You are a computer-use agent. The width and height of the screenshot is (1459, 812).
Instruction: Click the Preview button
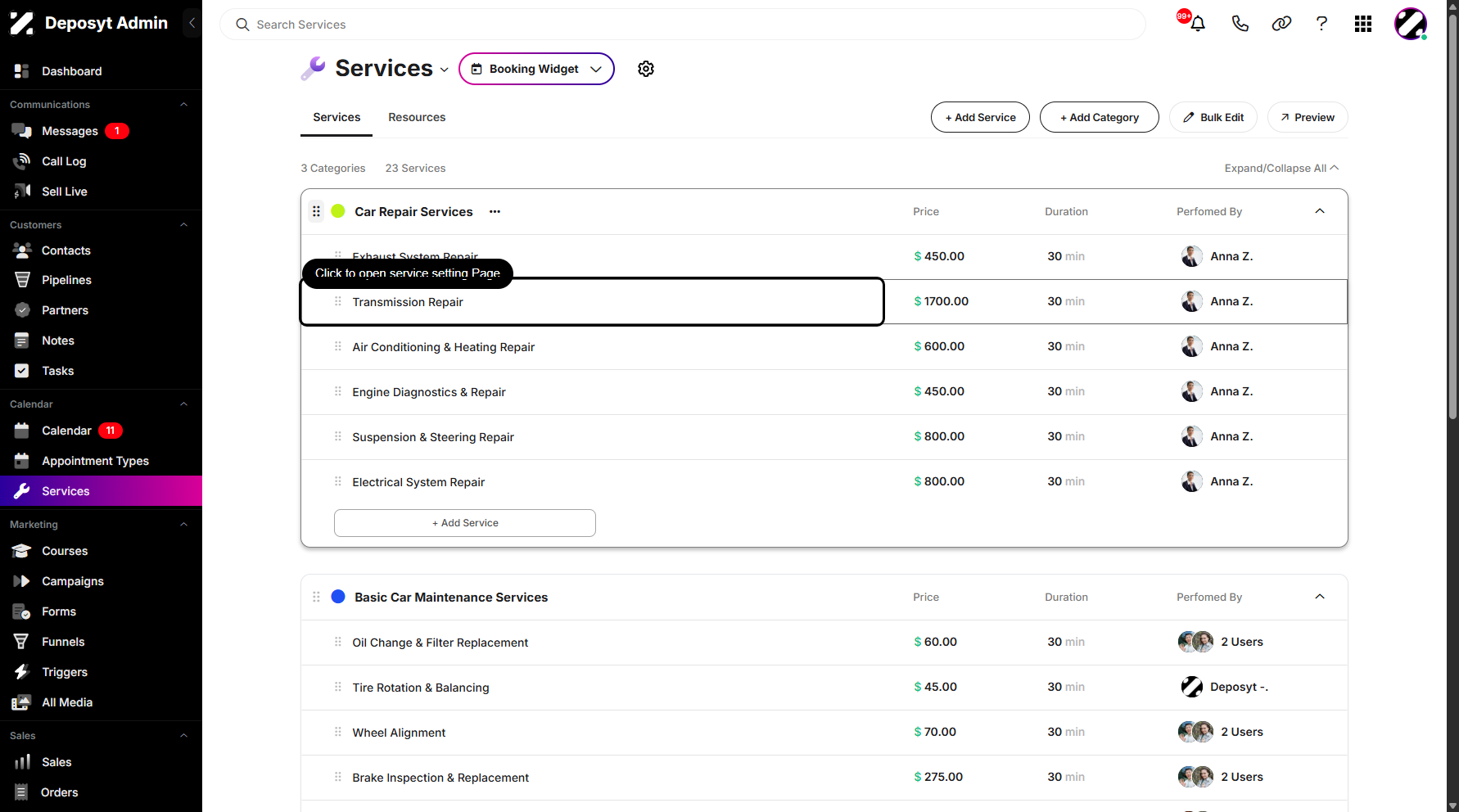(x=1308, y=117)
